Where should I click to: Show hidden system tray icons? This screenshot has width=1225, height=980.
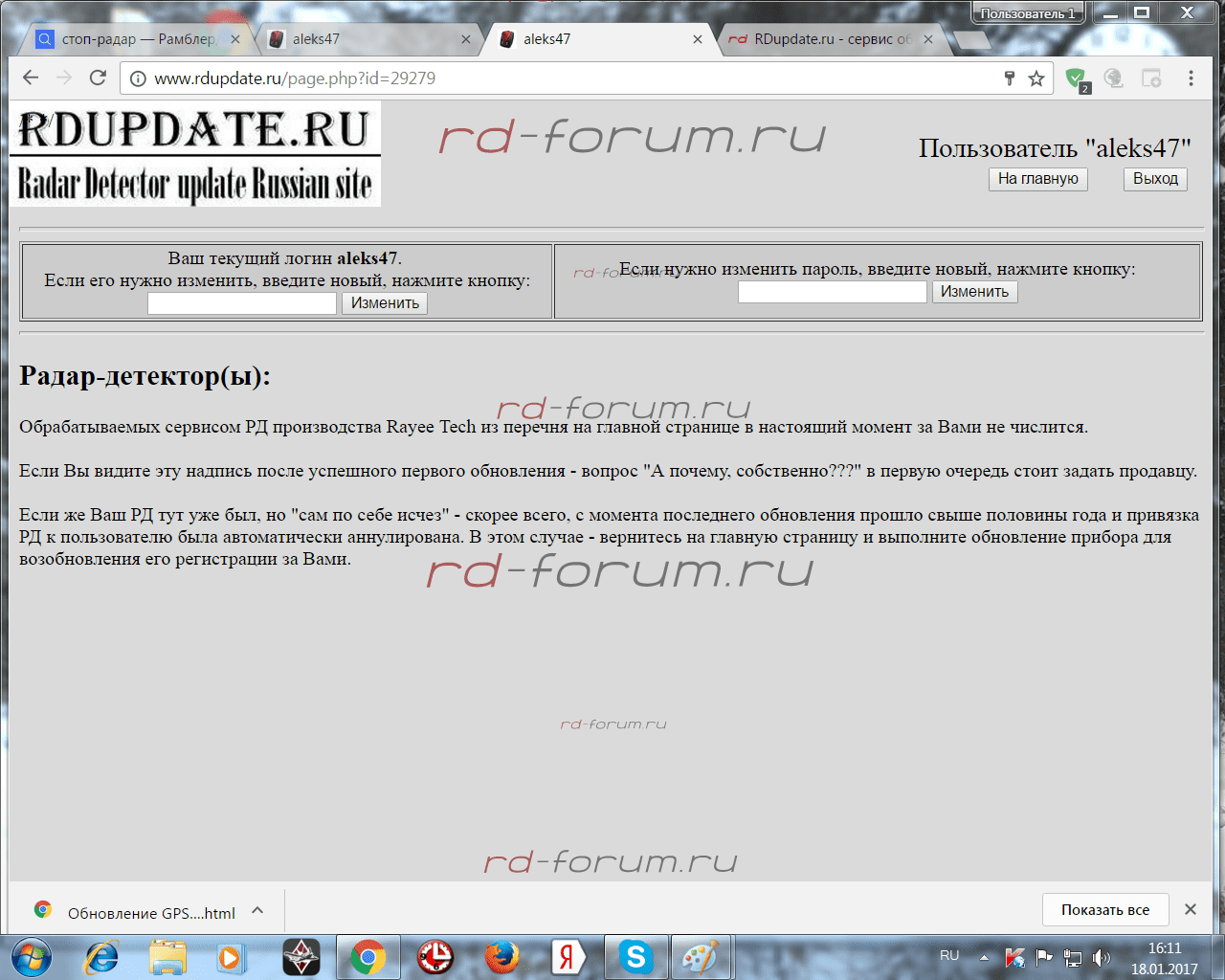point(984,957)
